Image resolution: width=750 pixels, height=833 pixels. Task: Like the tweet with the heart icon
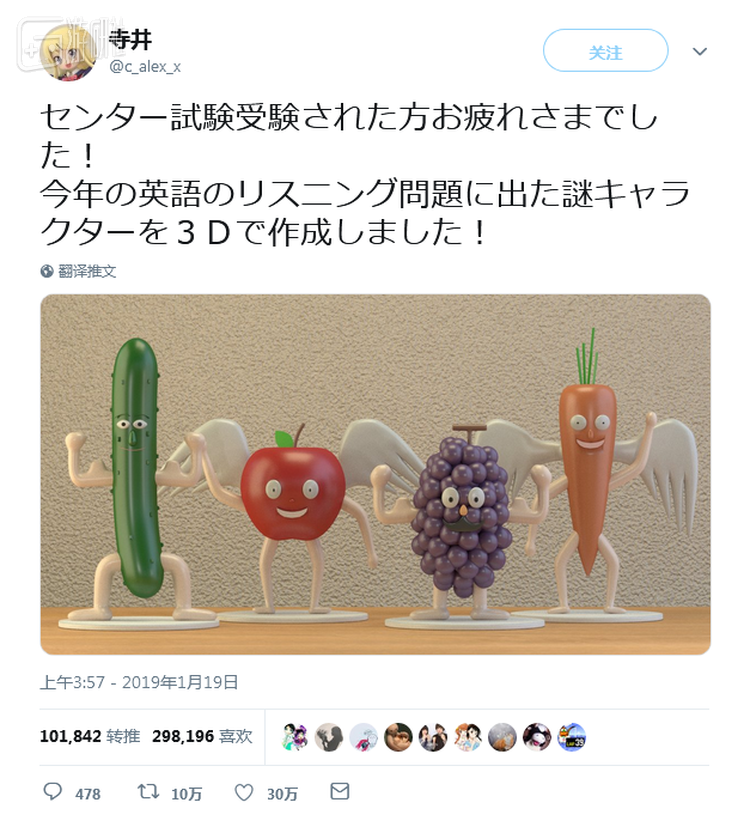point(243,793)
